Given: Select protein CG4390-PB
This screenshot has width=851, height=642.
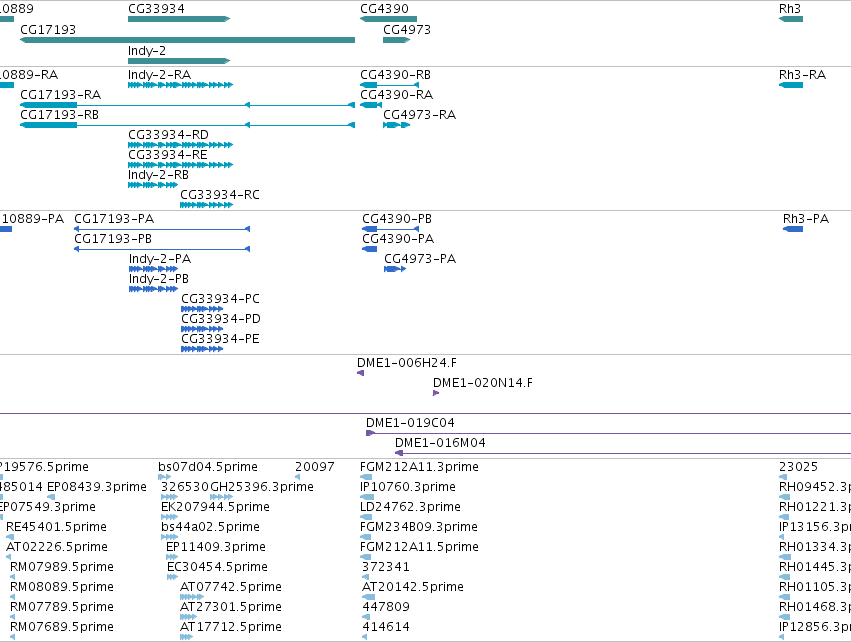Looking at the screenshot, I should click(x=390, y=229).
